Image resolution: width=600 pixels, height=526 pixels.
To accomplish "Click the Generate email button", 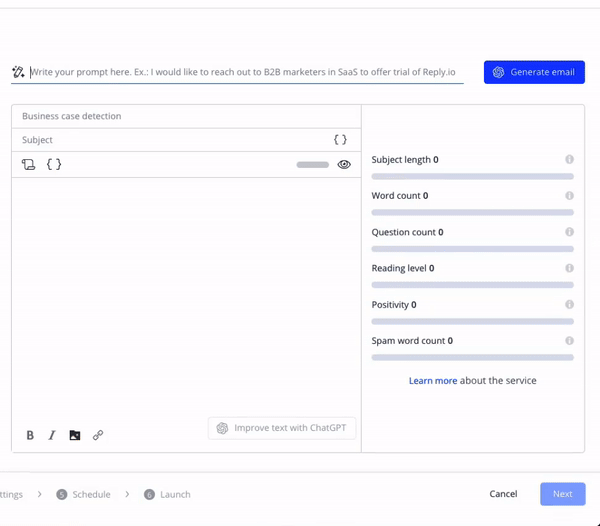I will (x=534, y=72).
